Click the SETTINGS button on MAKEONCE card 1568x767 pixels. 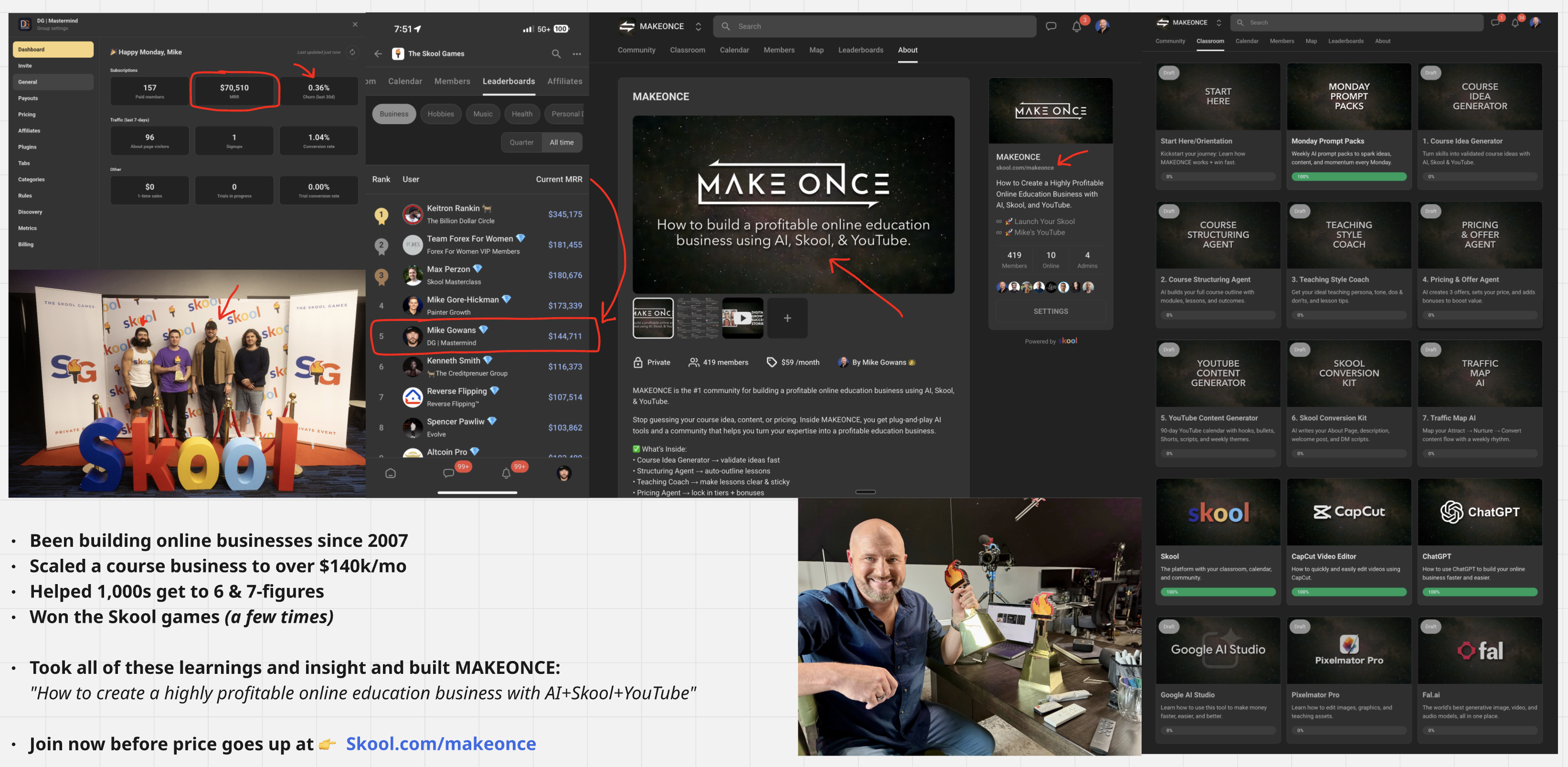[1050, 311]
